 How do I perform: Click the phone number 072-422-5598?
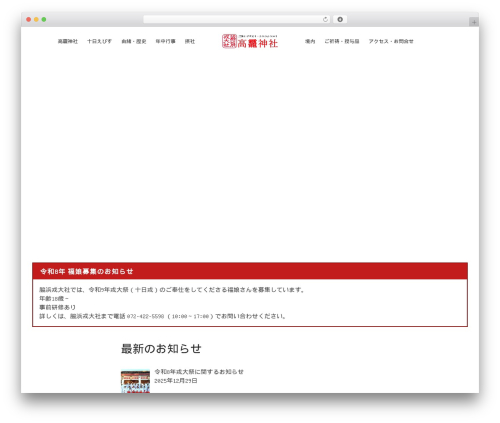[145, 316]
